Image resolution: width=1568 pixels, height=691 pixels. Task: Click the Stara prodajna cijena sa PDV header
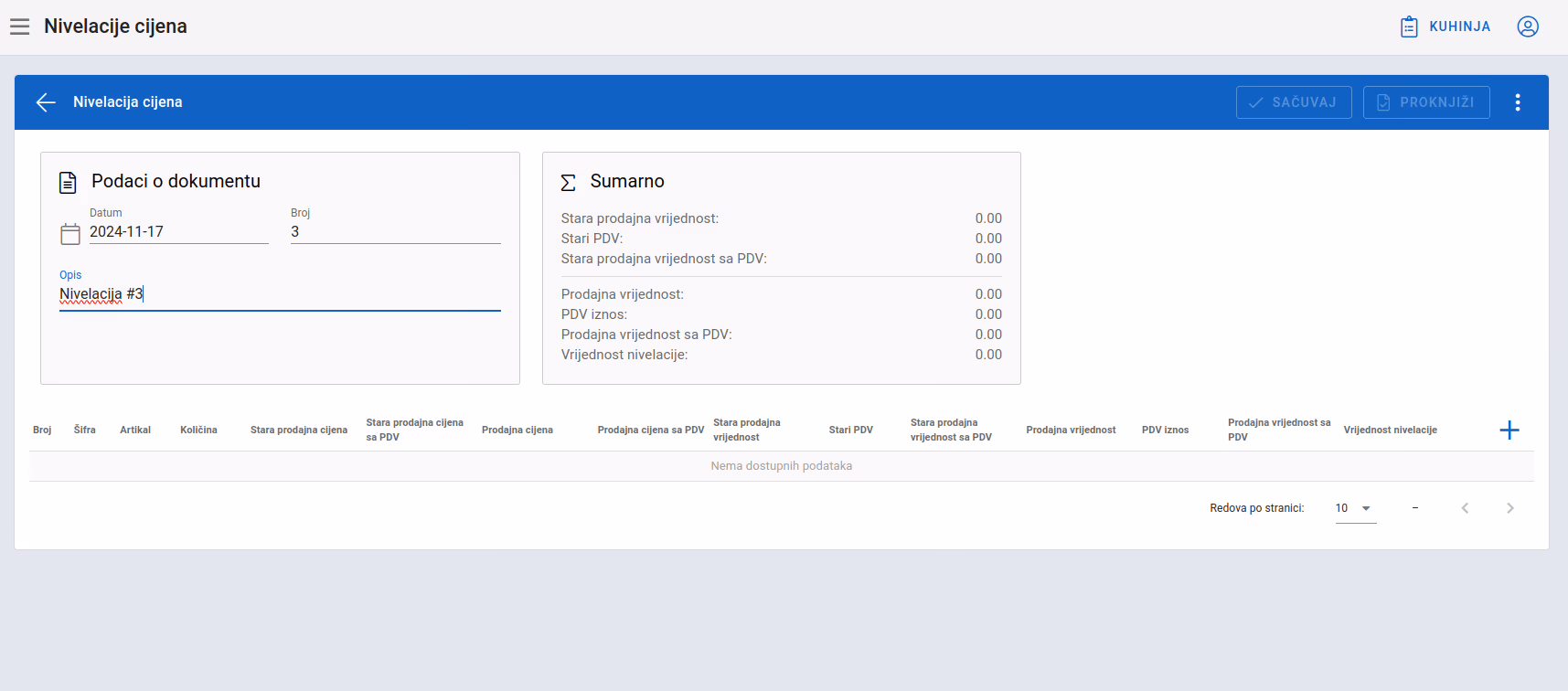coord(415,430)
